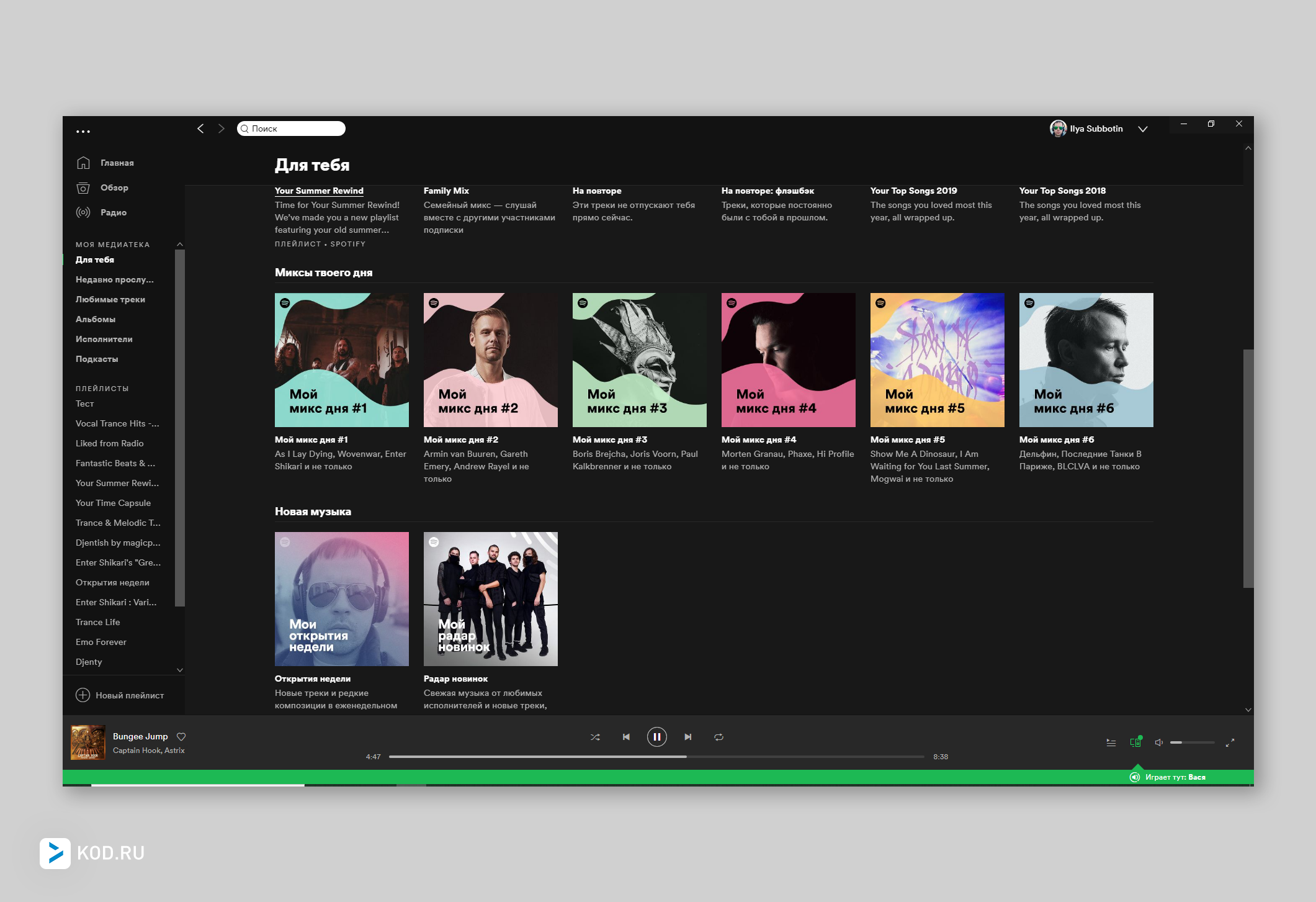Screen dimensions: 1316x902
Task: Open Любимые треки library item
Action: tap(110, 299)
